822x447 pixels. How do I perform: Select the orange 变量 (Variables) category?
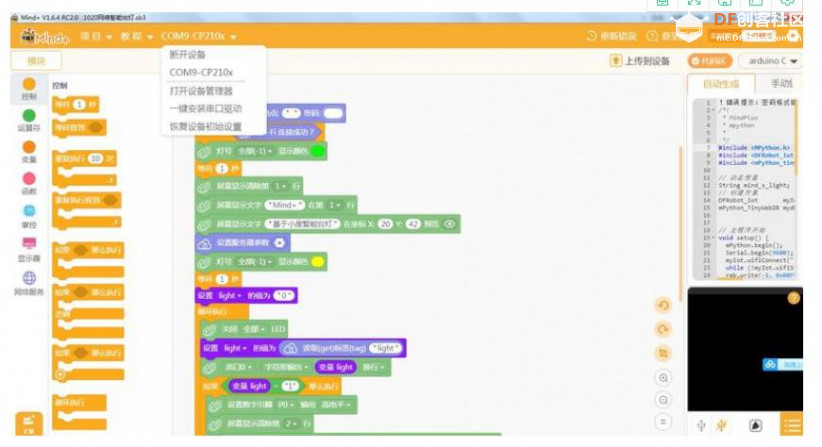coord(29,152)
